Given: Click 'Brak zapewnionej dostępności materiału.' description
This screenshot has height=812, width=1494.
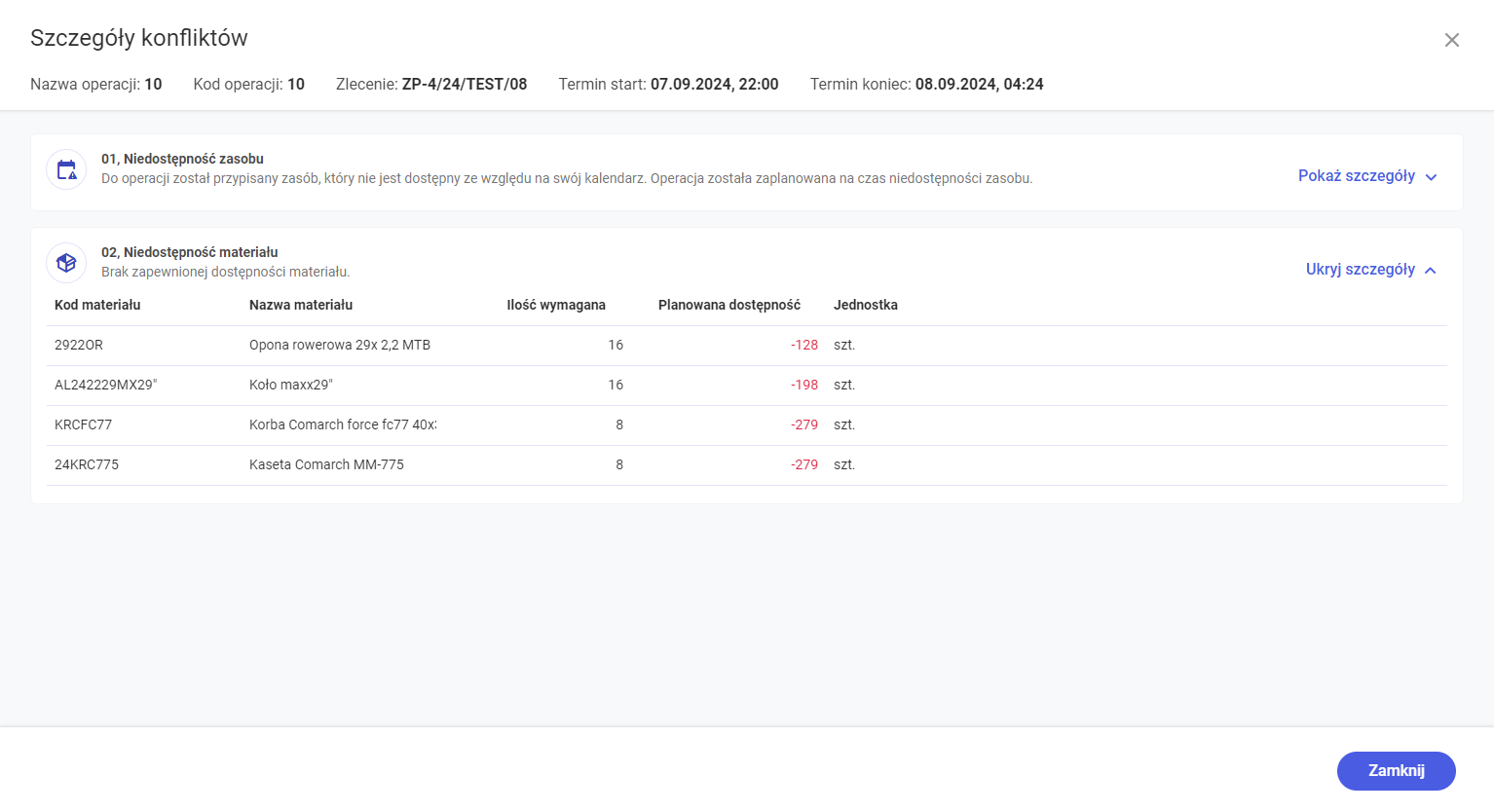Looking at the screenshot, I should [225, 272].
